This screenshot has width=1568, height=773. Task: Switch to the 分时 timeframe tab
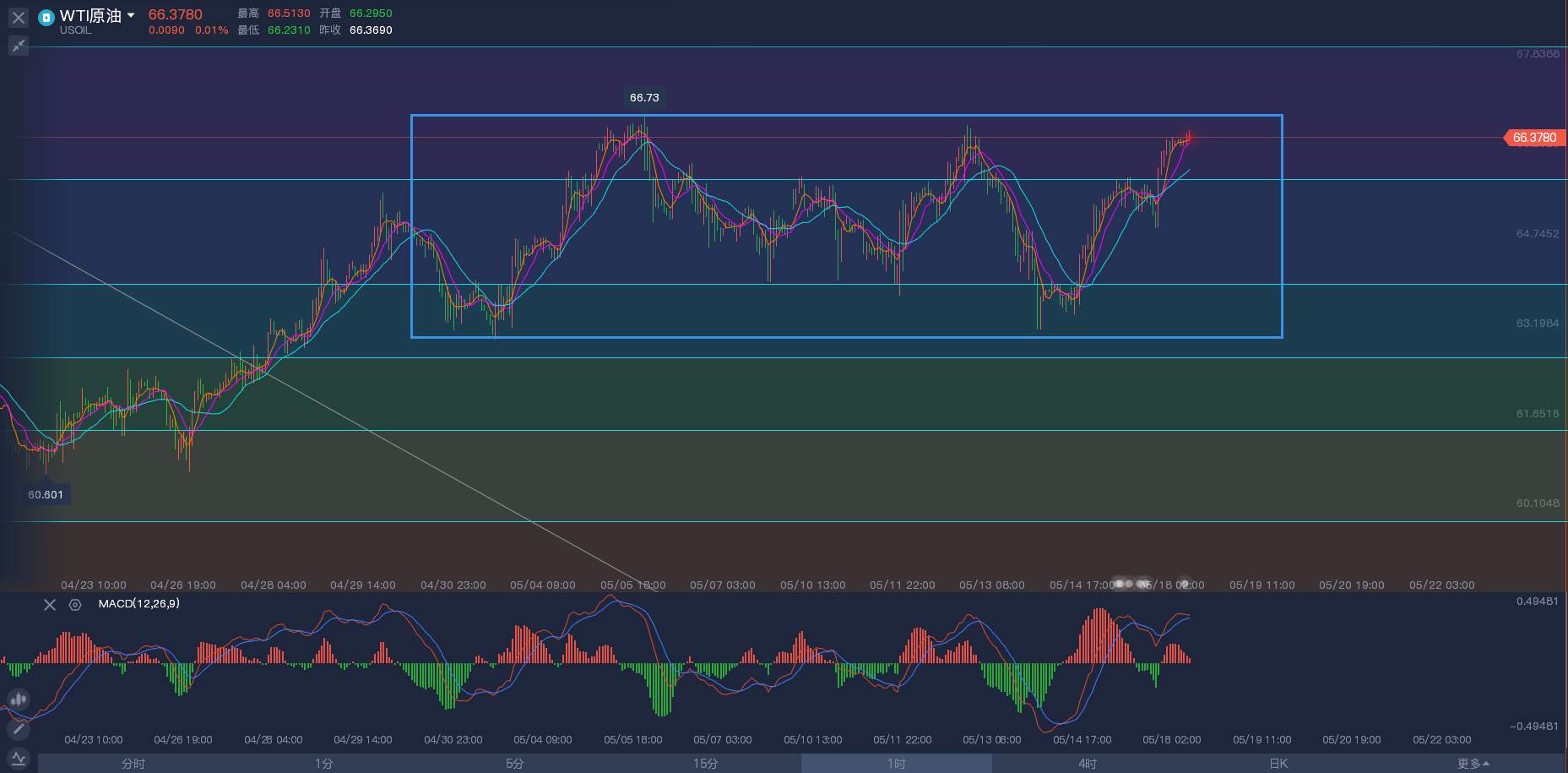click(133, 764)
